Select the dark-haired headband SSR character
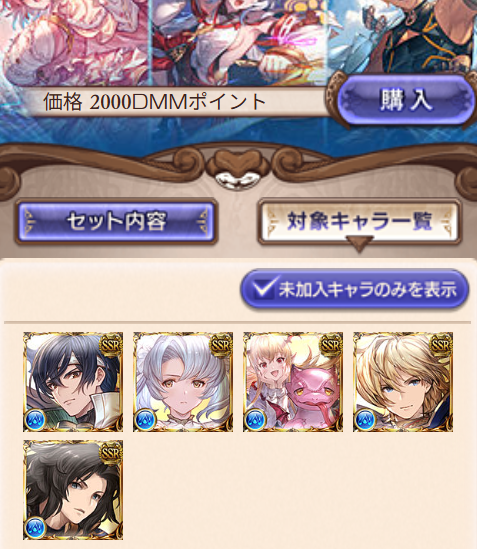Viewport: 477px width, 549px height. coord(73,382)
